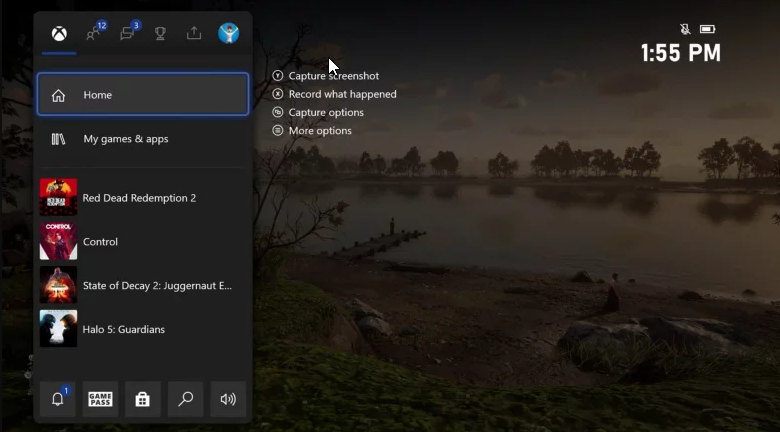Launch State of Decay 2: Juggernaut Edition
This screenshot has height=432, width=780.
(143, 286)
